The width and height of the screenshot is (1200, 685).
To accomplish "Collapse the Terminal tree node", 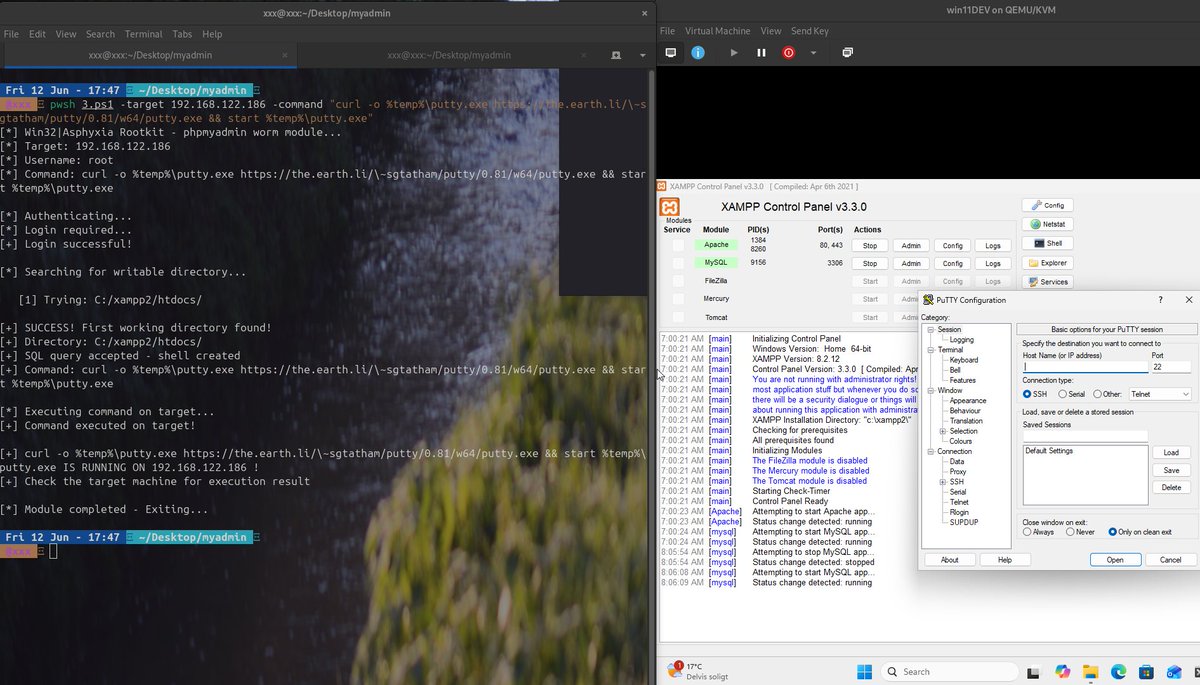I will [x=929, y=350].
